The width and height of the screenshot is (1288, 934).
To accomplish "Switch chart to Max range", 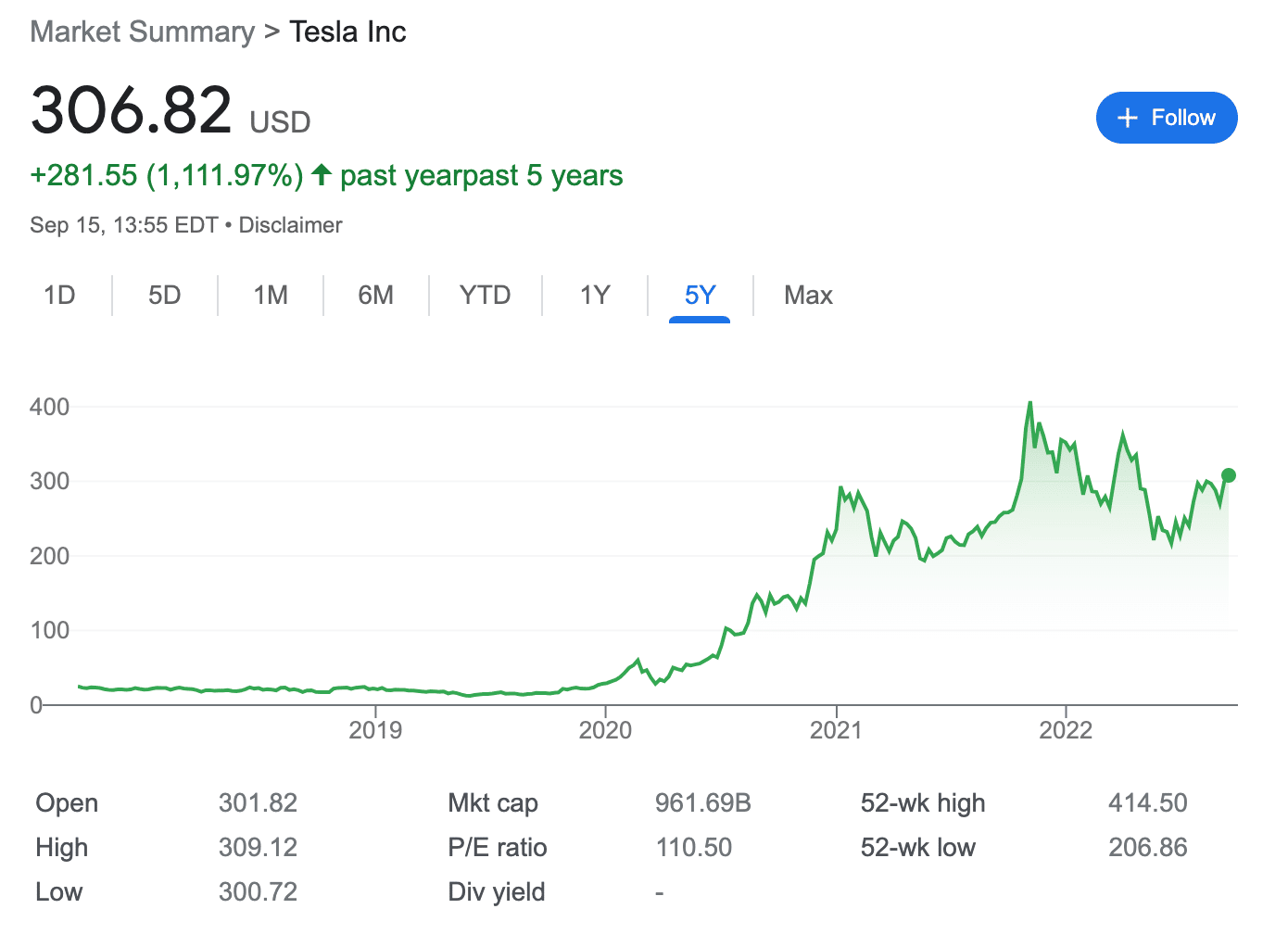I will point(808,295).
